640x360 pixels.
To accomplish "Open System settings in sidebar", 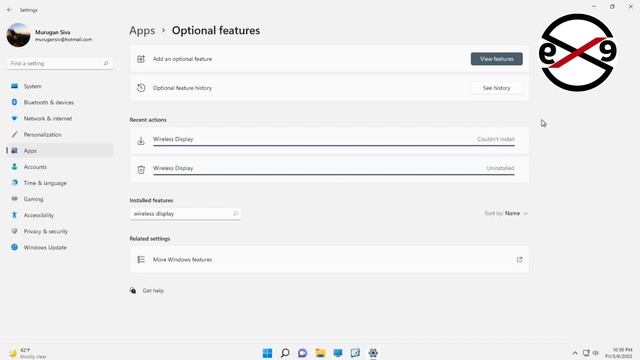I will 60,86.
